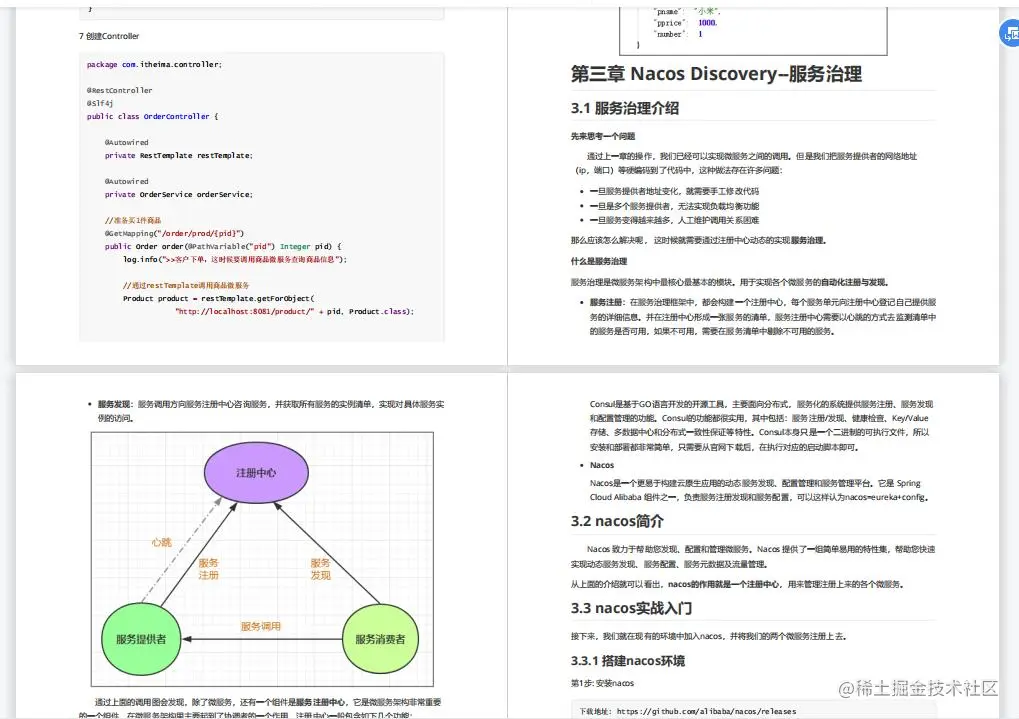Click the bold "什么是服务治理" subheading
Viewport: 1019px width, 719px height.
pyautogui.click(x=599, y=261)
